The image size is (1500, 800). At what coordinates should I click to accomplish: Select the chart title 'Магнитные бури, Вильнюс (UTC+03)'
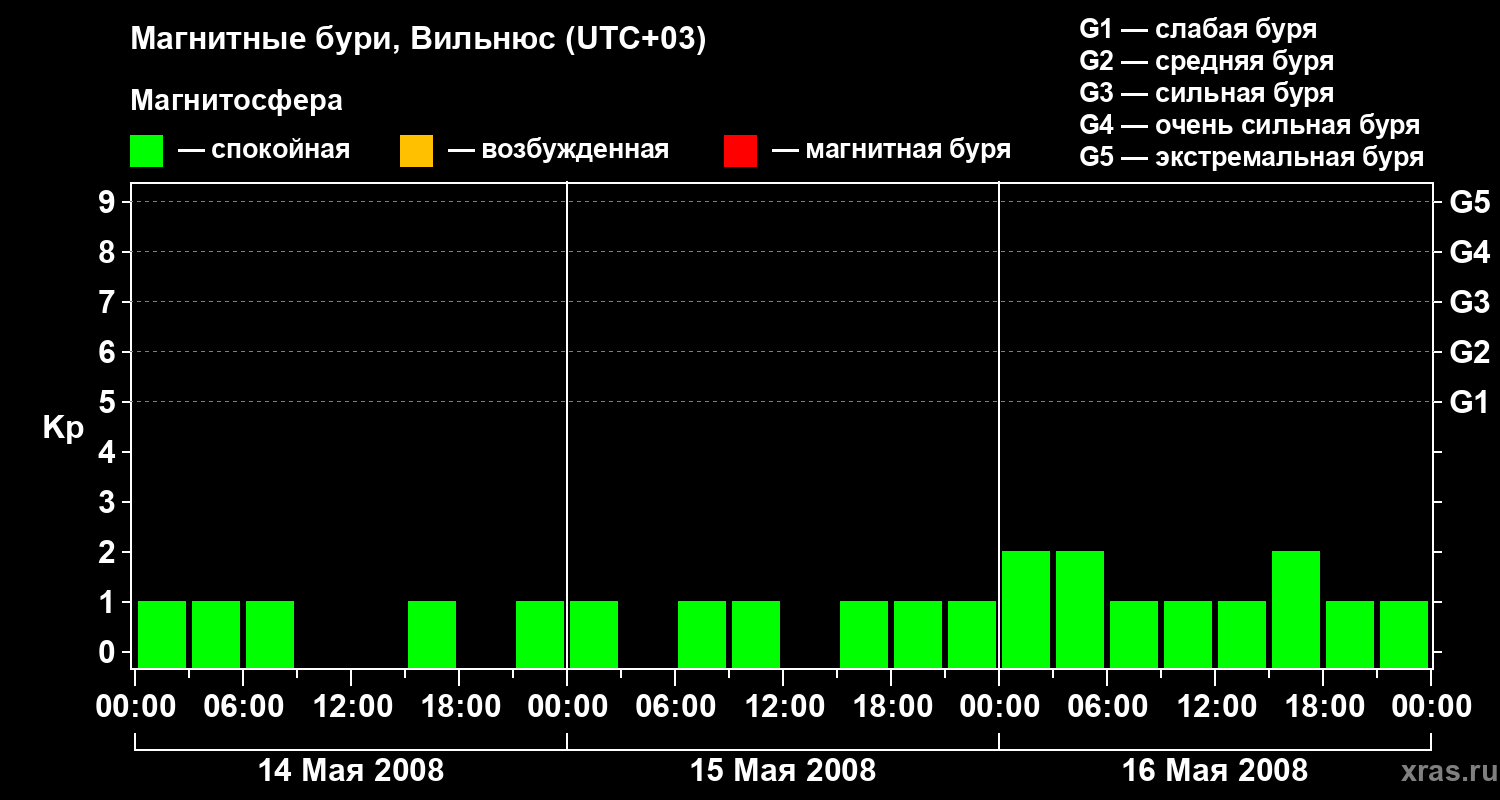coord(418,40)
